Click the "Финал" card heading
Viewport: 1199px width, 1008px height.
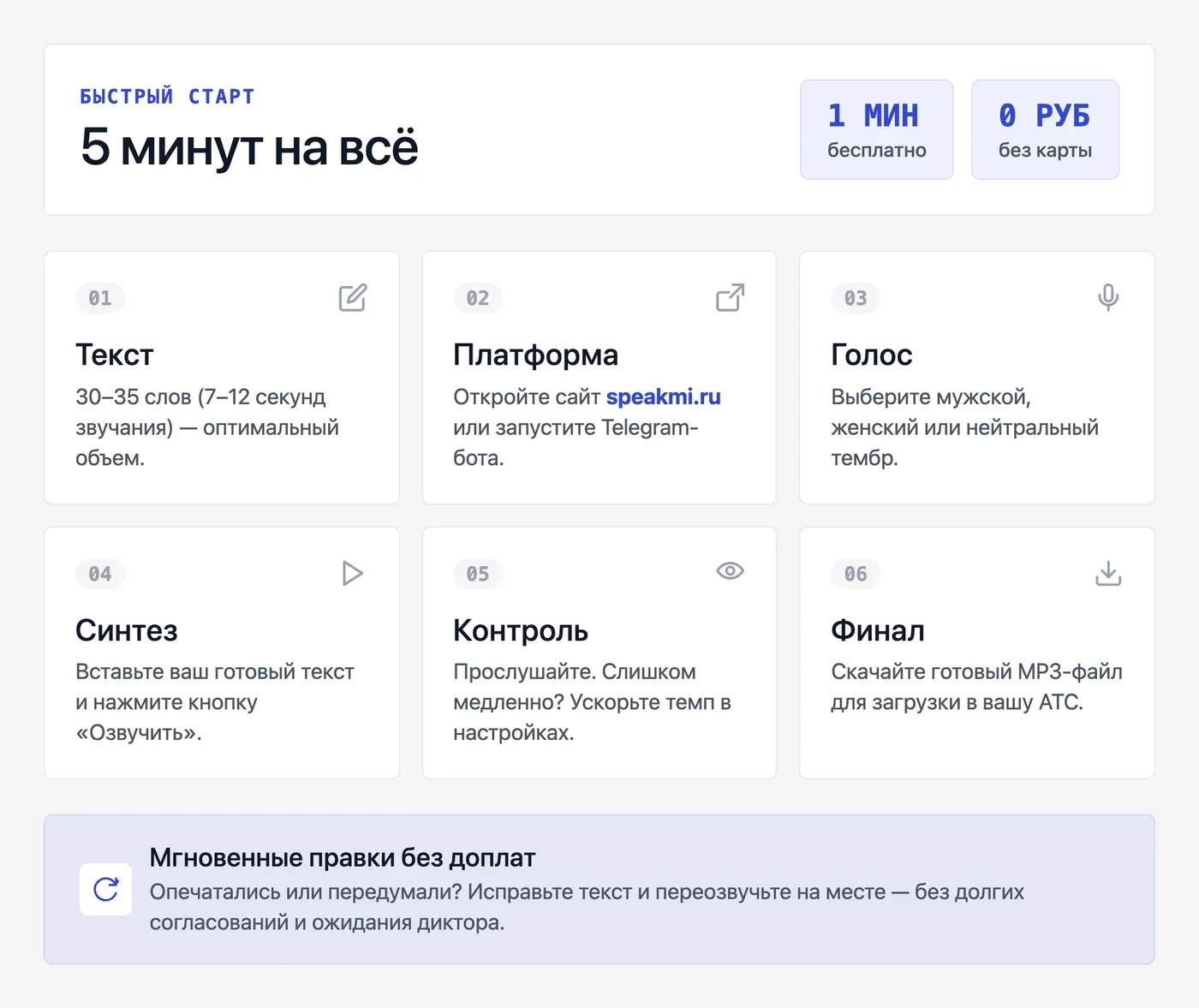878,630
